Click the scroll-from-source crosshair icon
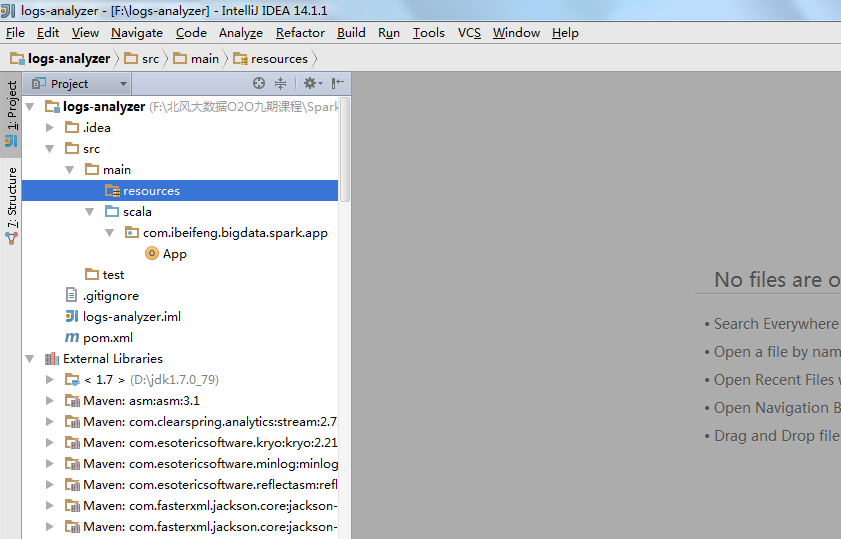841x539 pixels. [259, 83]
